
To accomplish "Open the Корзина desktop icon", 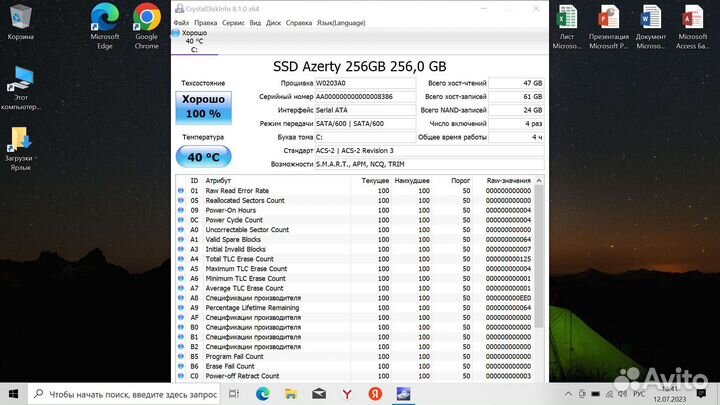I will pos(21,22).
